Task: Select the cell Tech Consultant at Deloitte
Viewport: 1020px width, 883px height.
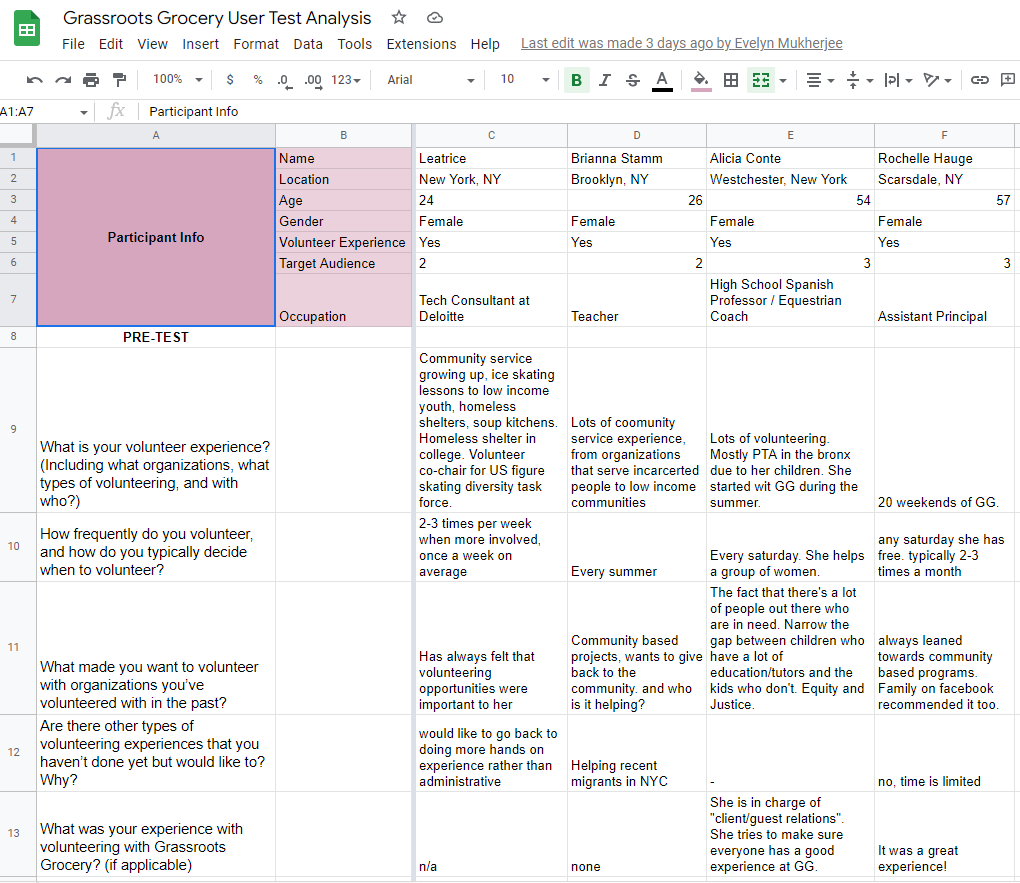Action: (491, 300)
